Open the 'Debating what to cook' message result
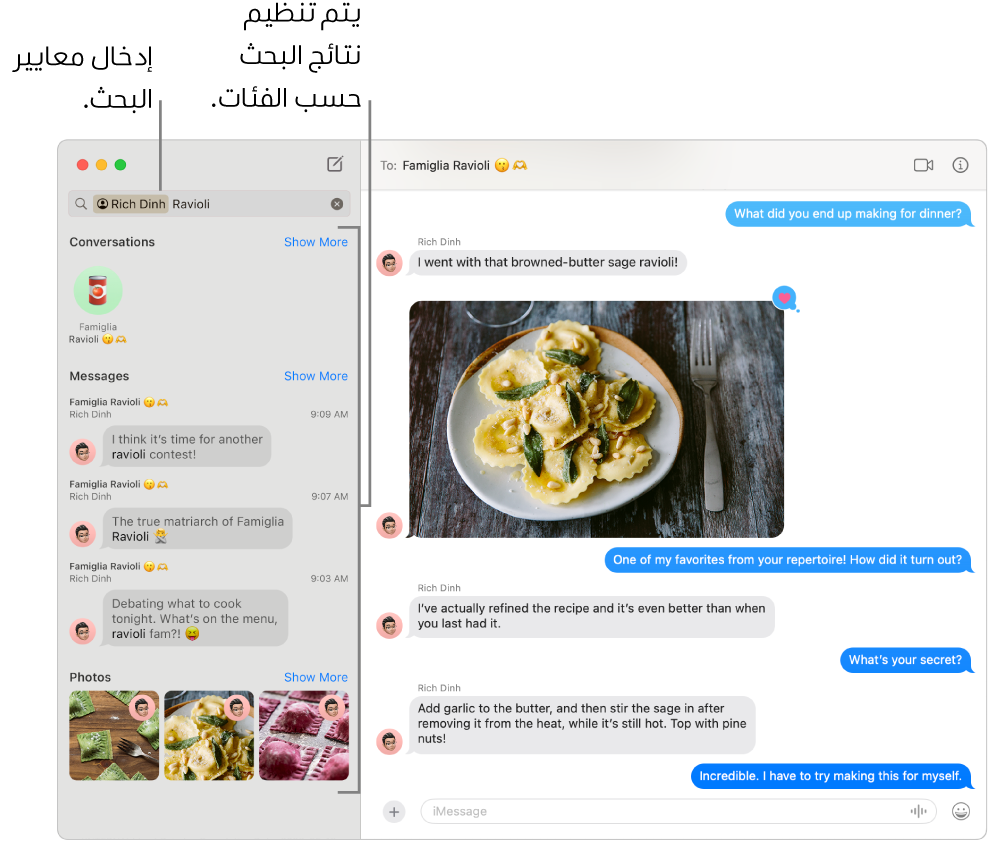The image size is (990, 841). [x=195, y=618]
